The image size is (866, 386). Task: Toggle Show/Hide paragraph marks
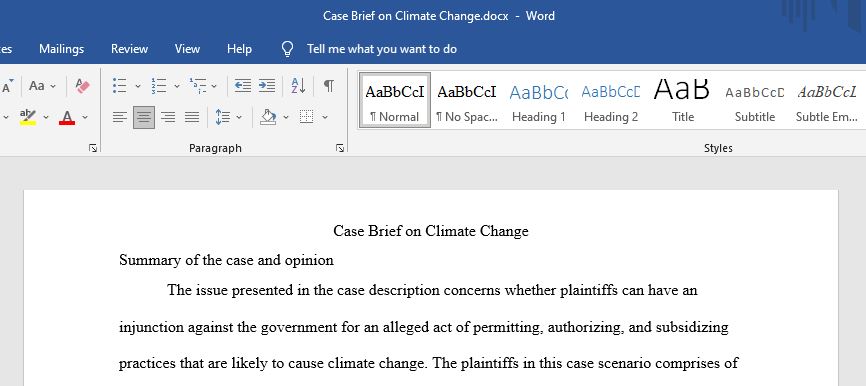tap(329, 86)
